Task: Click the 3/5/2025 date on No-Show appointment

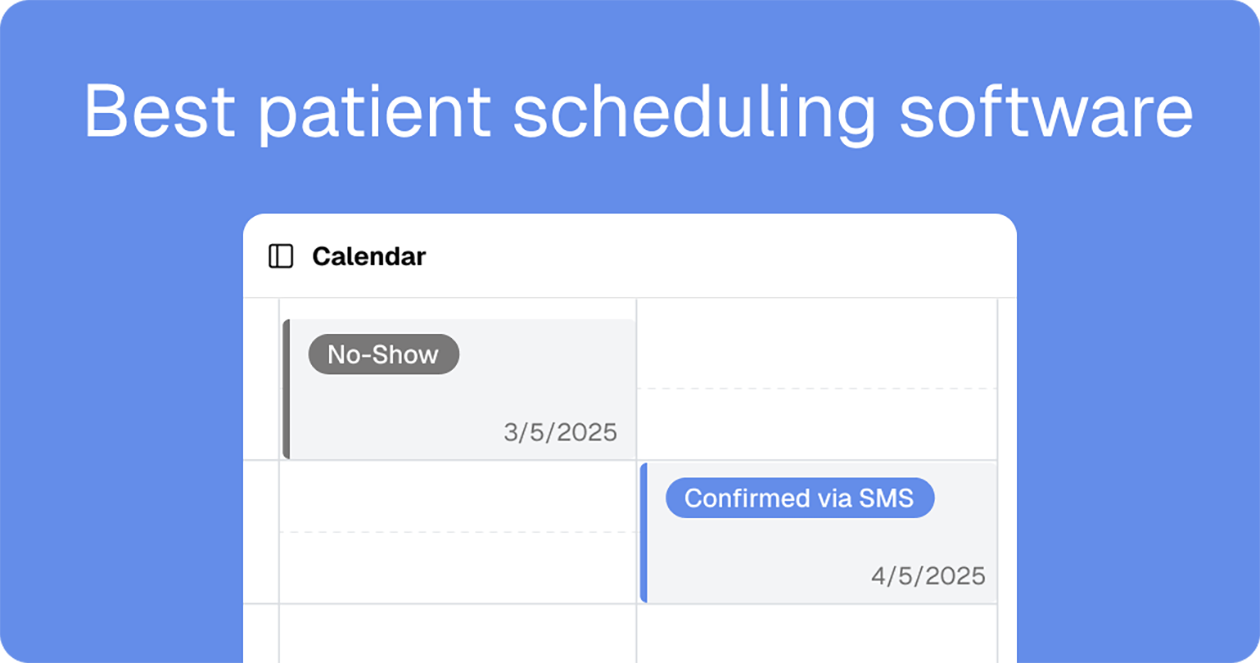Action: (x=561, y=433)
